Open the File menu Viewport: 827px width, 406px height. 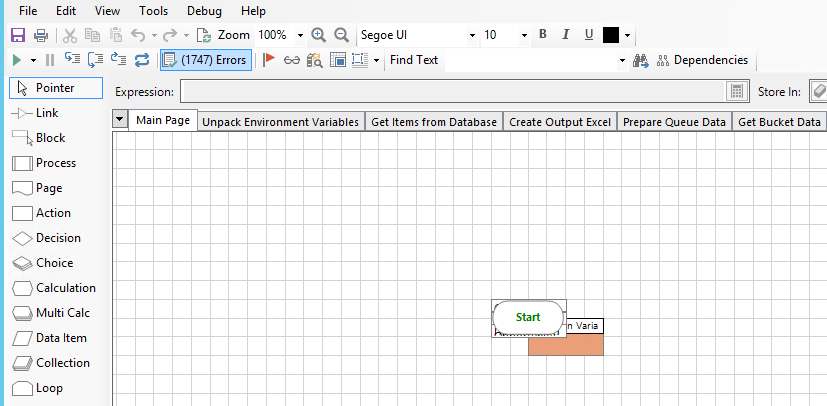(28, 11)
